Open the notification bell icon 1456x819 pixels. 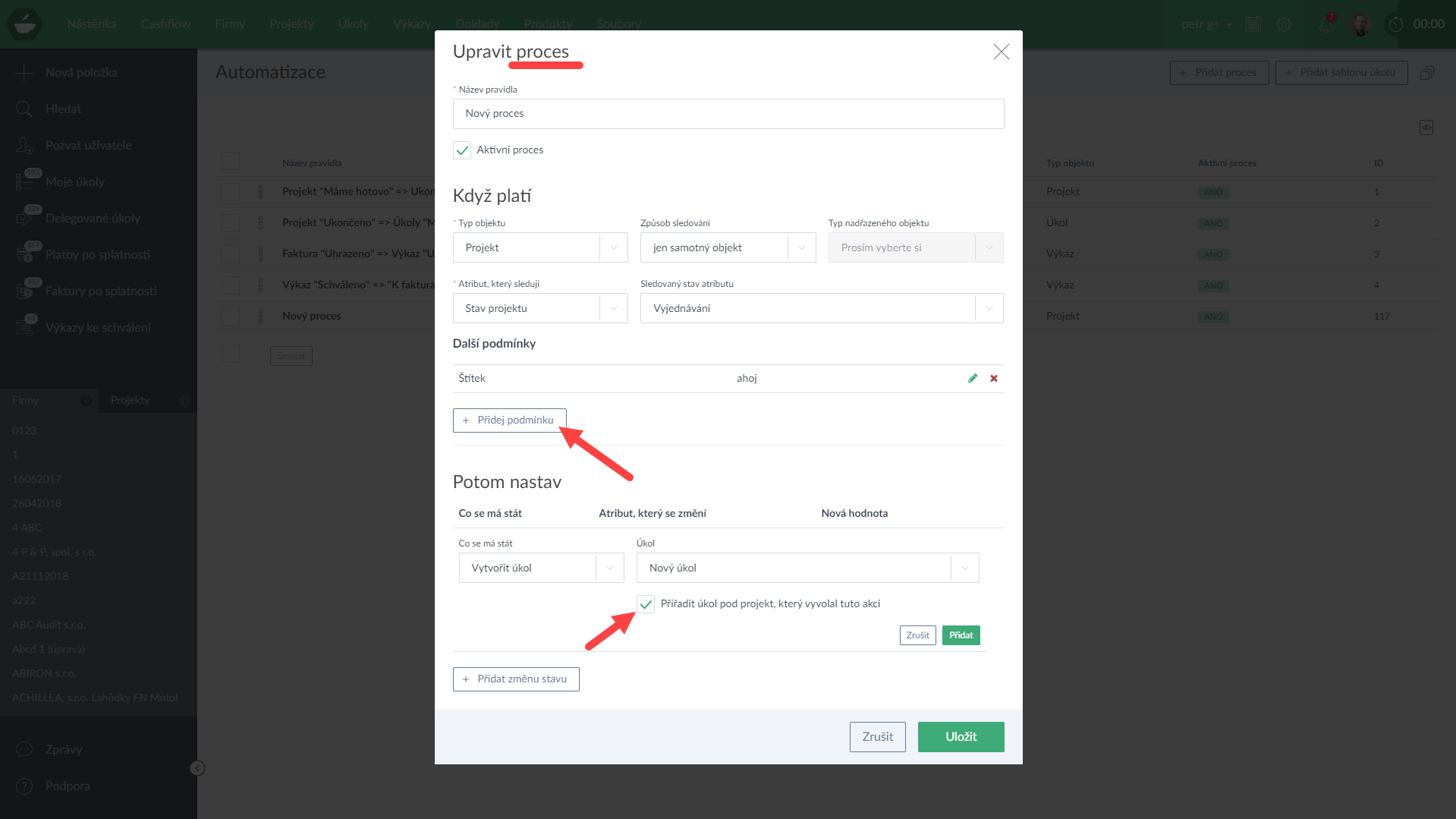point(1326,24)
